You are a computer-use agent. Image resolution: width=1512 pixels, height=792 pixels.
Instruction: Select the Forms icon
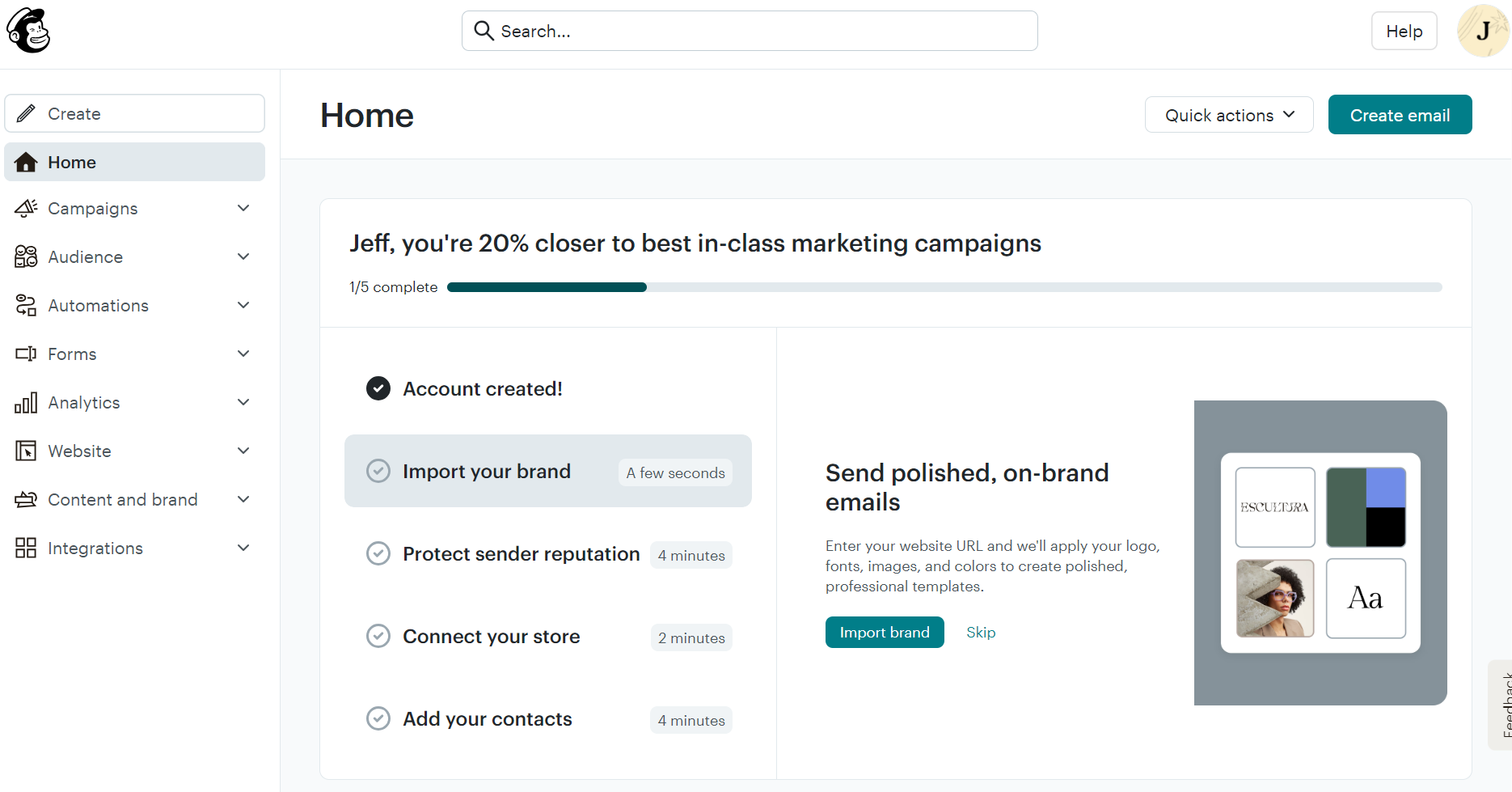25,354
